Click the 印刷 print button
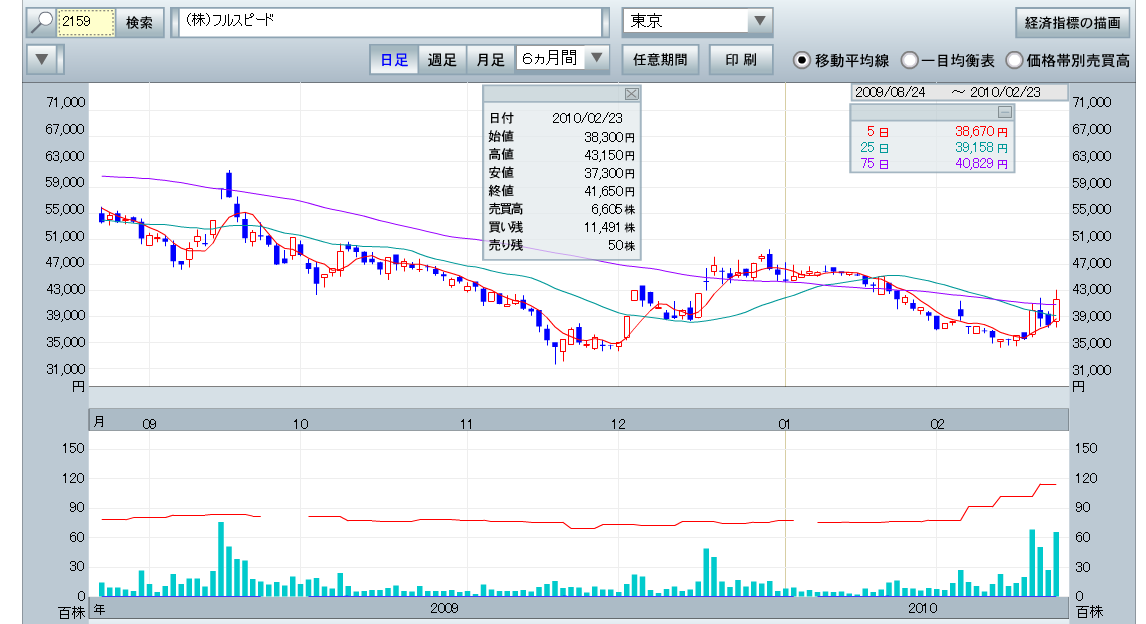The image size is (1146, 624). (741, 60)
